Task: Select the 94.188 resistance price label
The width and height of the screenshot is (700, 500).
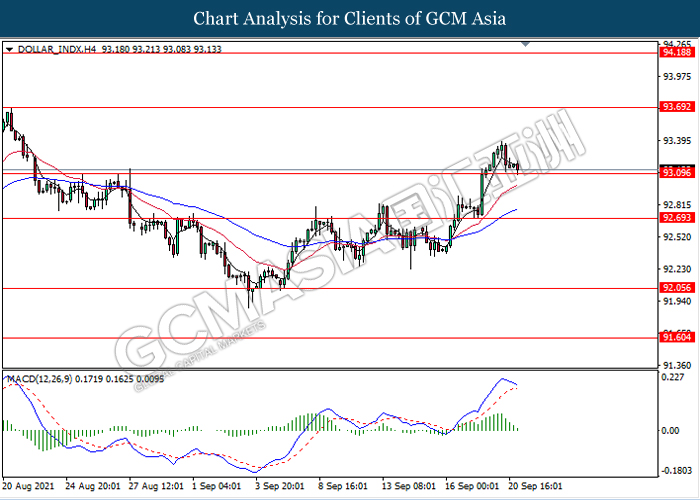Action: point(678,53)
